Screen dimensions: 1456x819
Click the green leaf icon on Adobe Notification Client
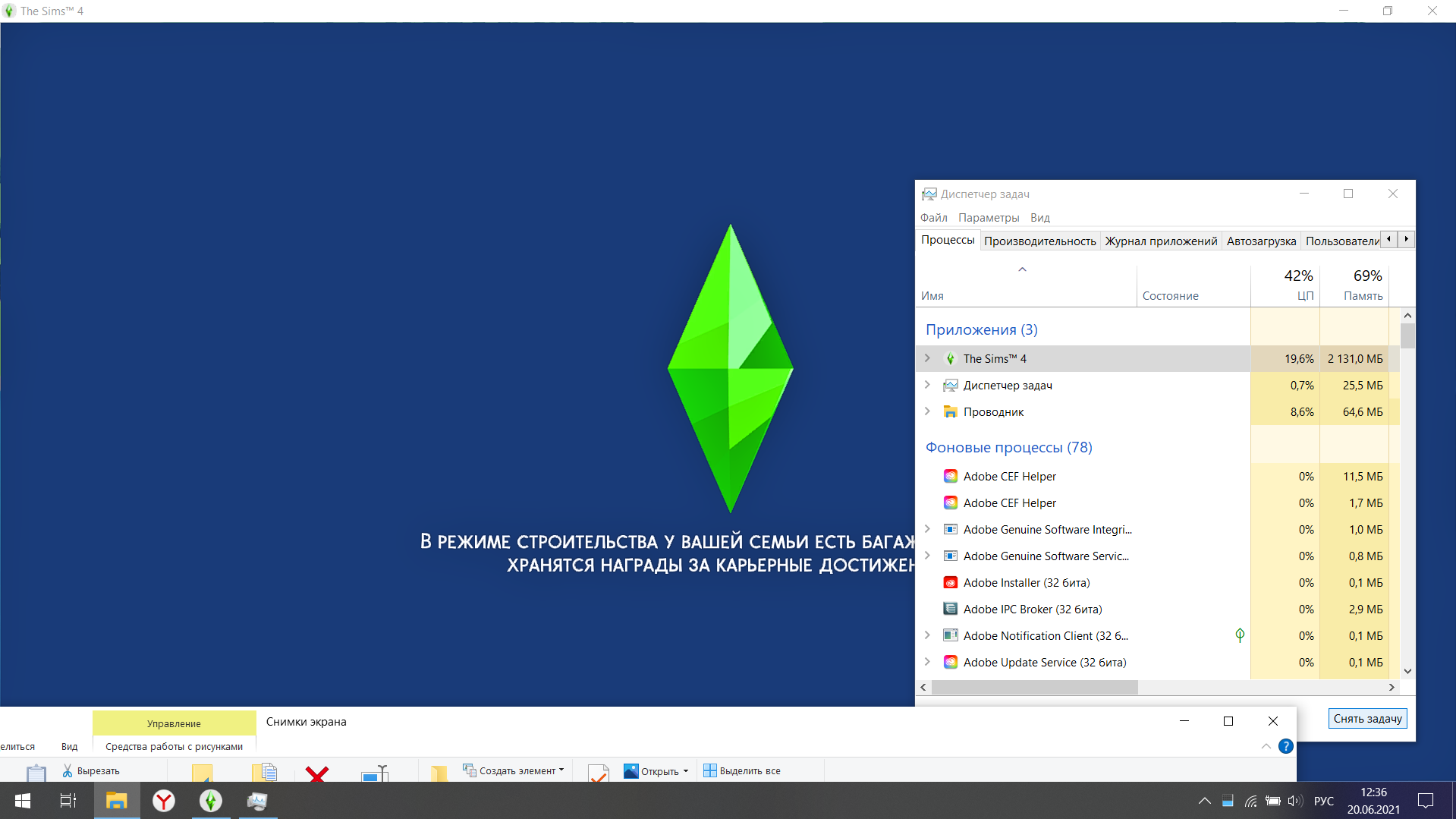click(x=1240, y=635)
